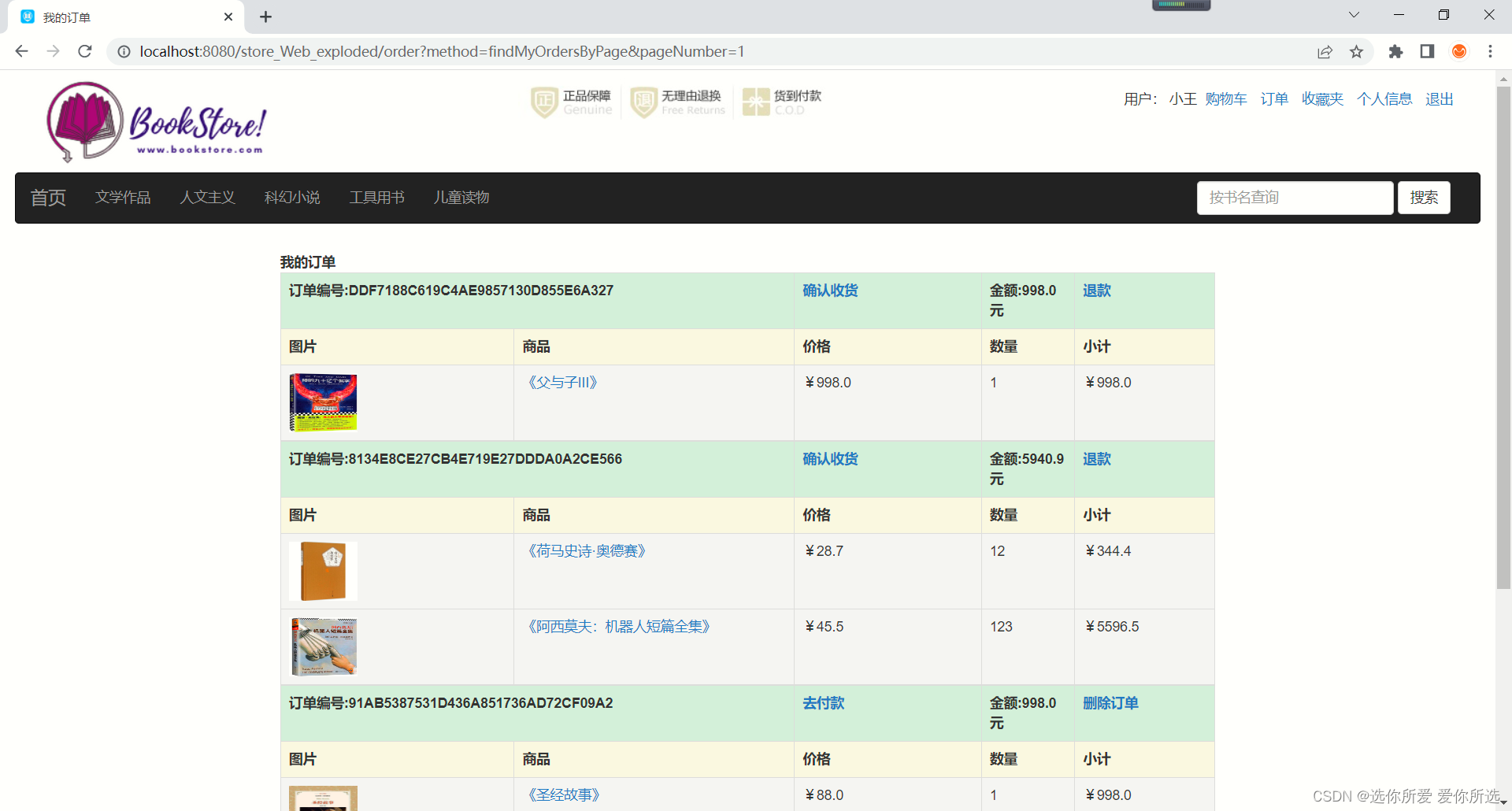Expand the tab search chevron
Screen dimensions: 1512x811
click(x=1354, y=15)
